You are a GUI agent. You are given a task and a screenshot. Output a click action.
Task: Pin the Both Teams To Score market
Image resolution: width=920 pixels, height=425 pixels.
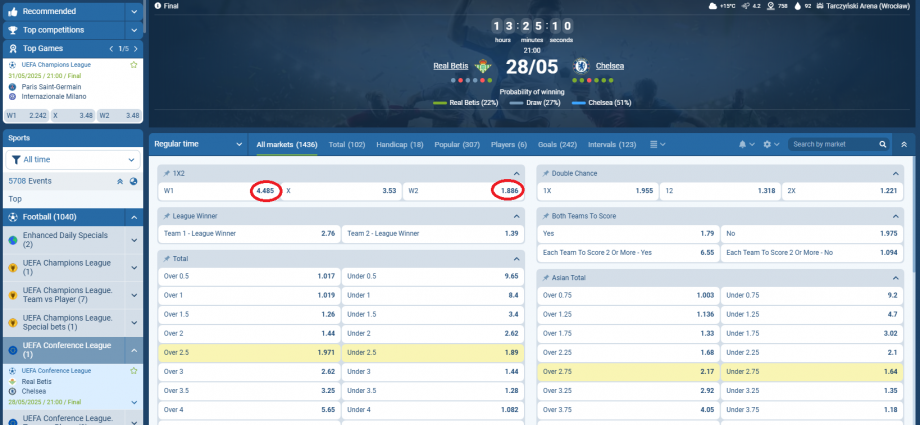tap(546, 216)
